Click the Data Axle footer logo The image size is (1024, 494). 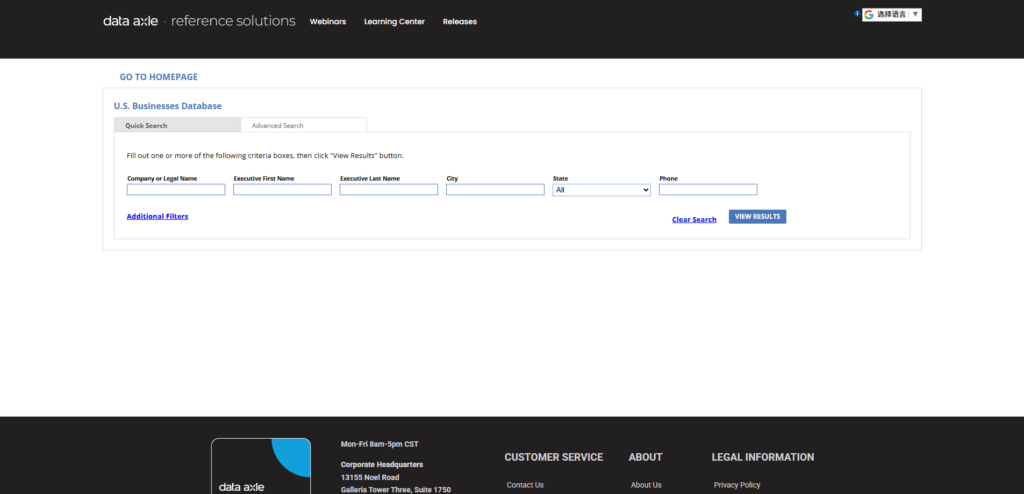click(261, 468)
